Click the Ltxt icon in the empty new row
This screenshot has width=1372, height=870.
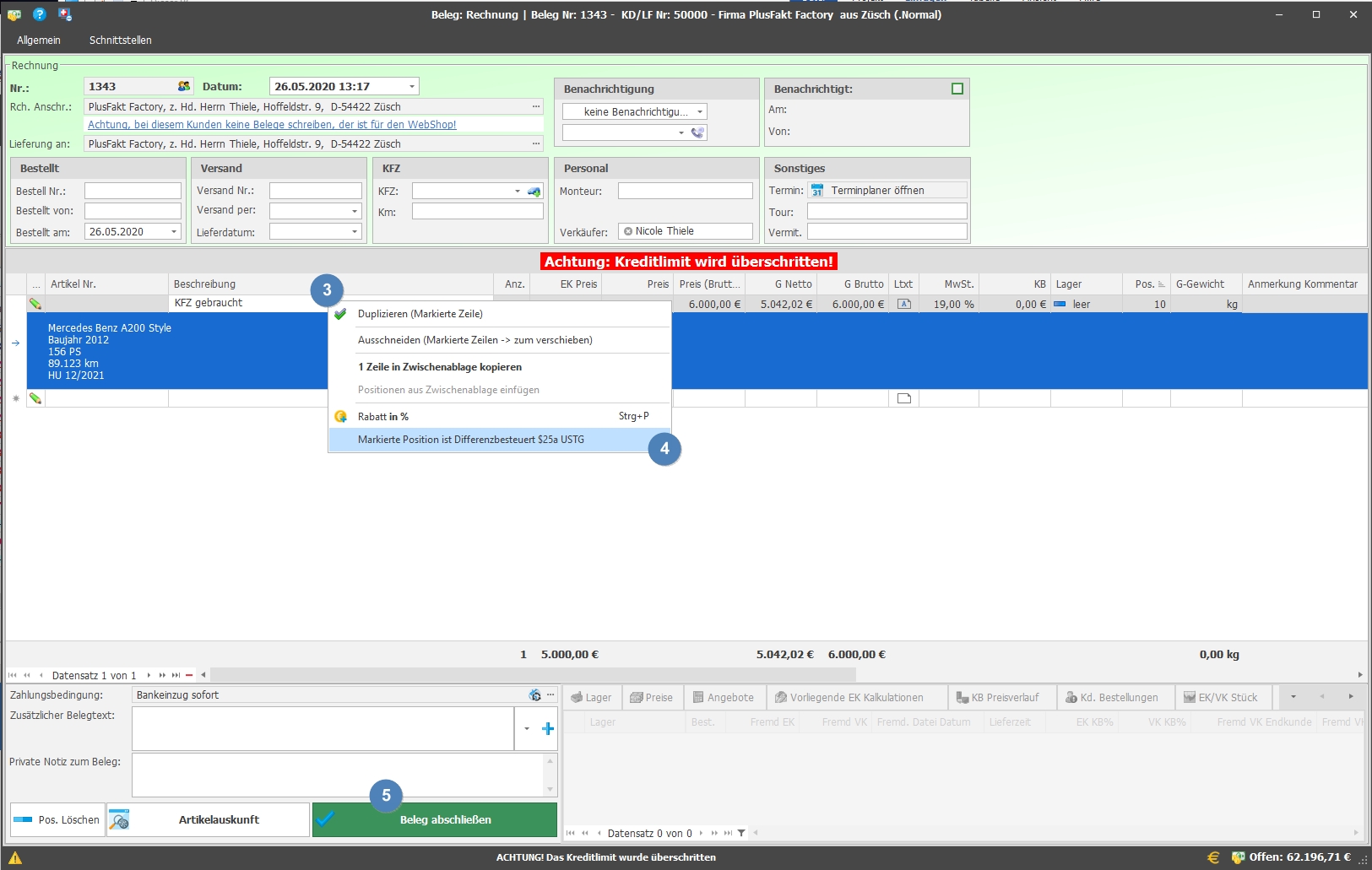pyautogui.click(x=903, y=398)
